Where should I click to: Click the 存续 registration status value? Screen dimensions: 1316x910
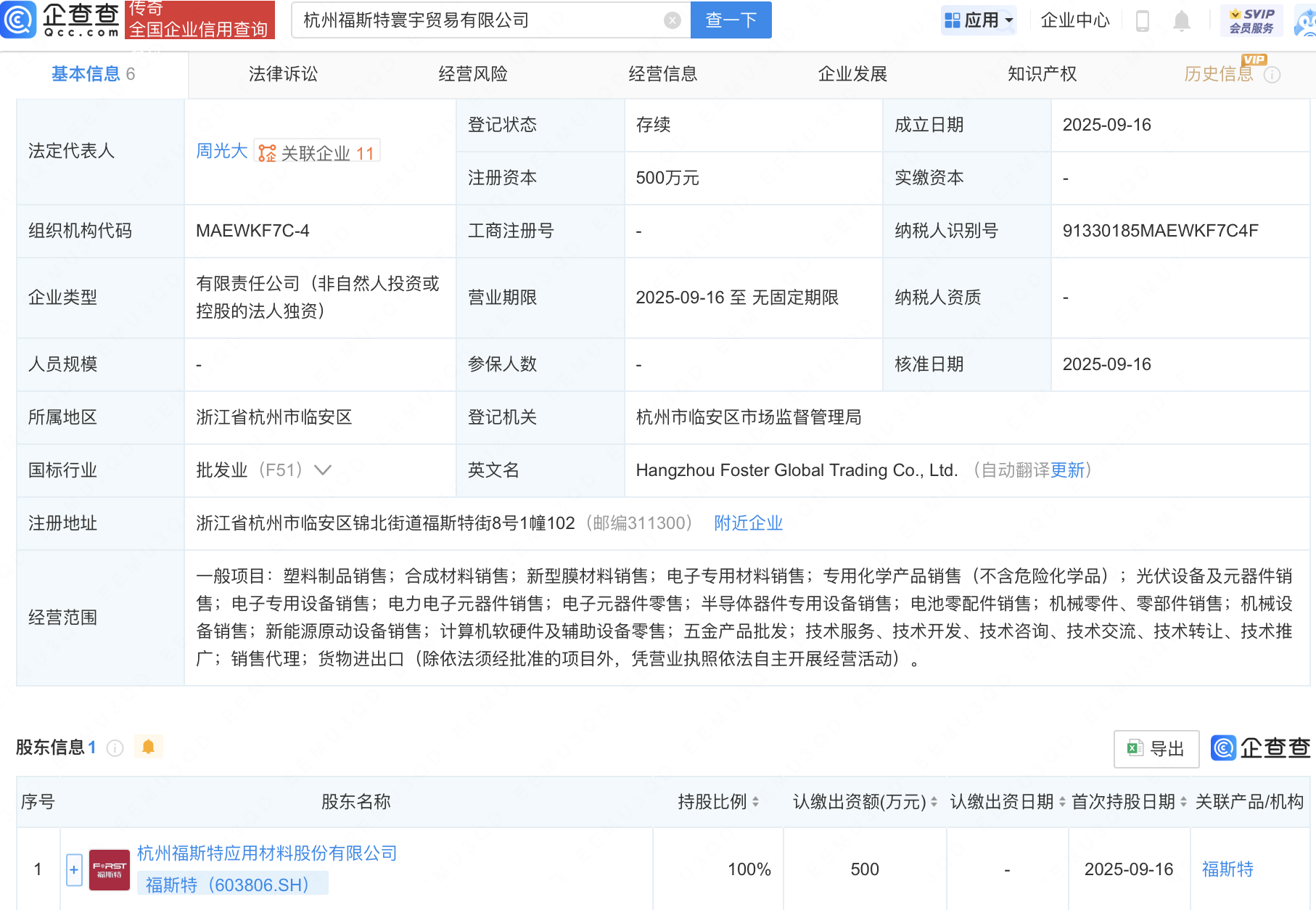[653, 125]
